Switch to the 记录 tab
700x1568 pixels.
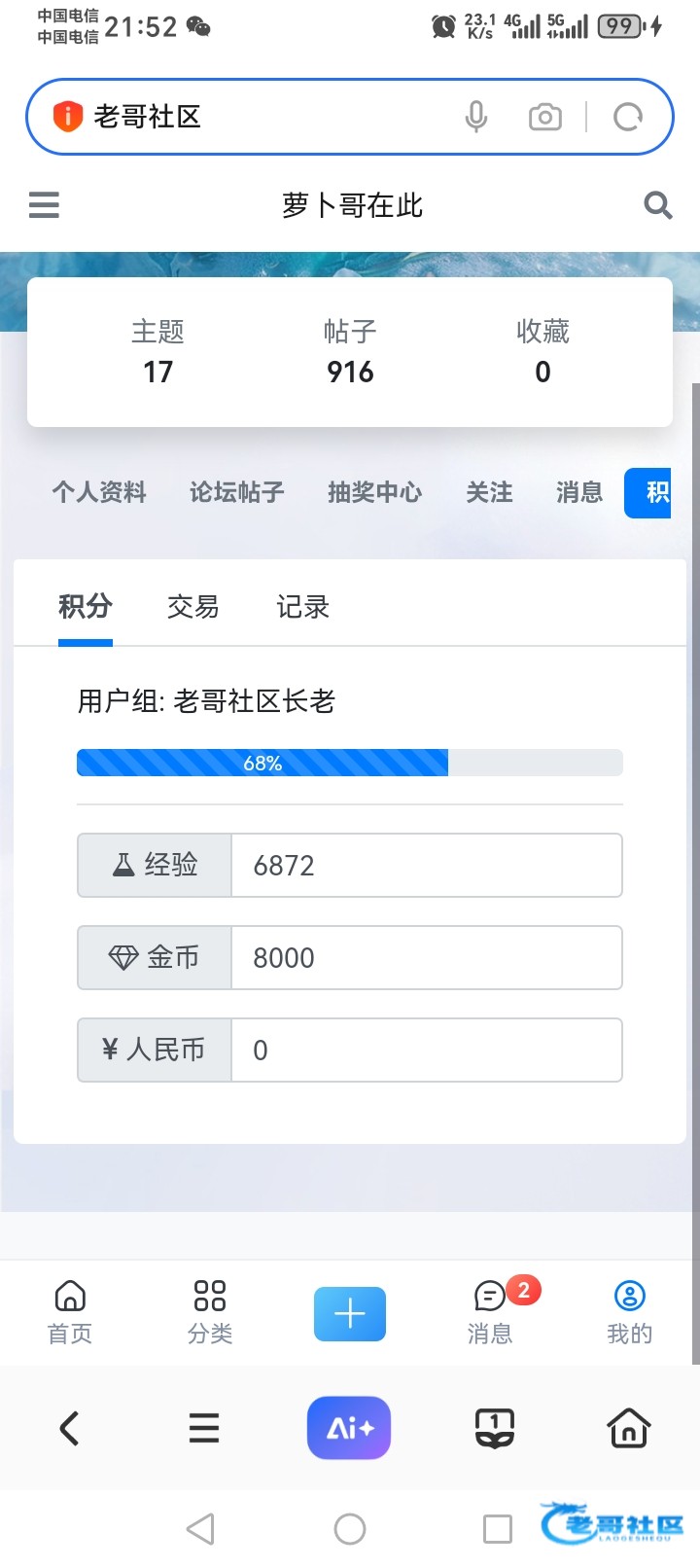click(302, 607)
